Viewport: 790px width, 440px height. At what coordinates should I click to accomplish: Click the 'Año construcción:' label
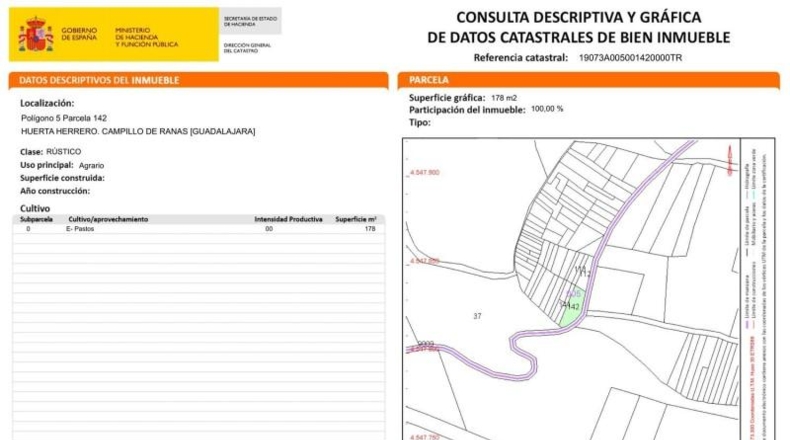(55, 192)
